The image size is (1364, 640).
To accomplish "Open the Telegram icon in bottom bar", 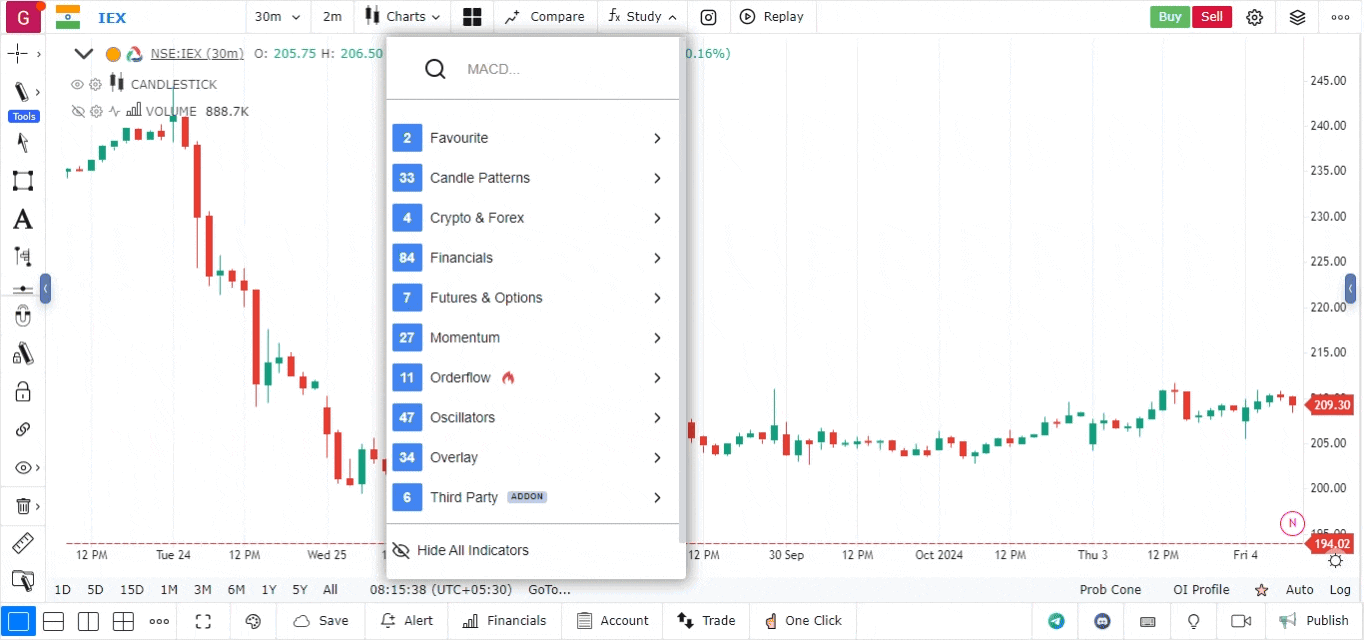I will coord(1056,621).
